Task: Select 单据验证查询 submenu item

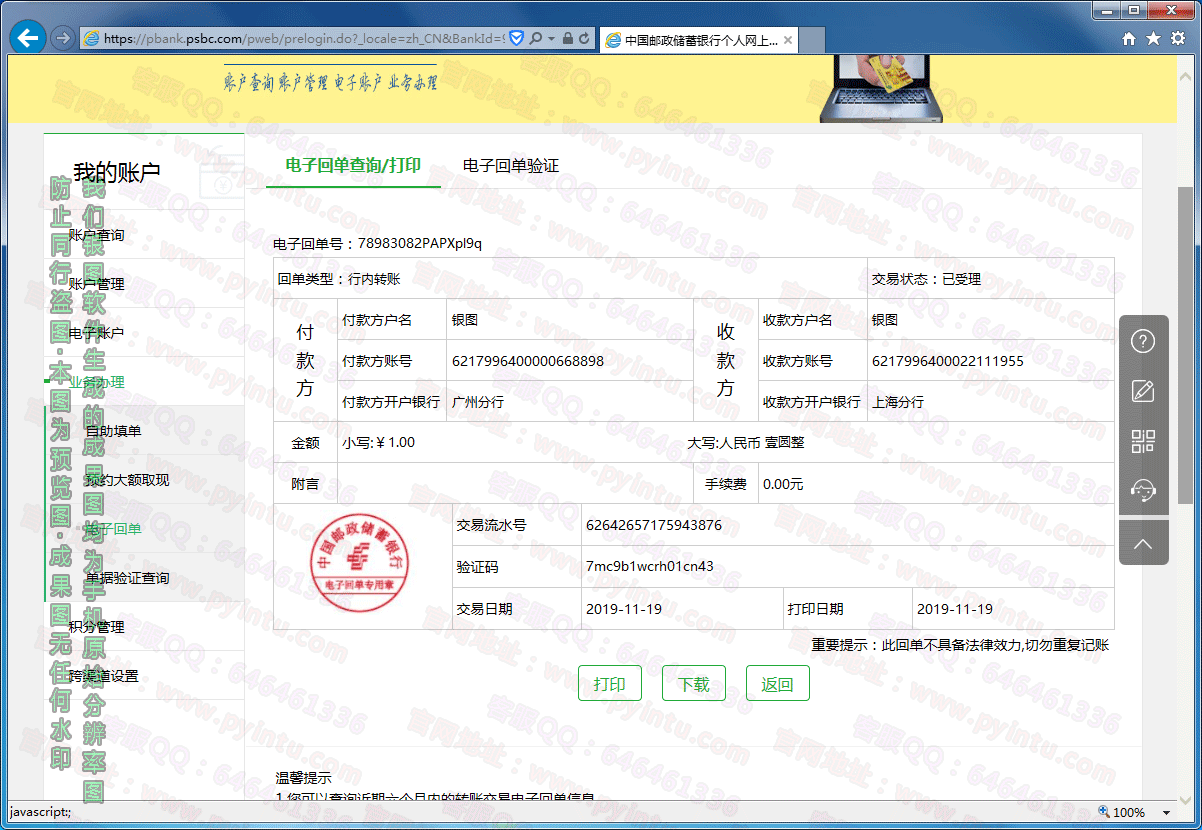Action: (x=127, y=578)
